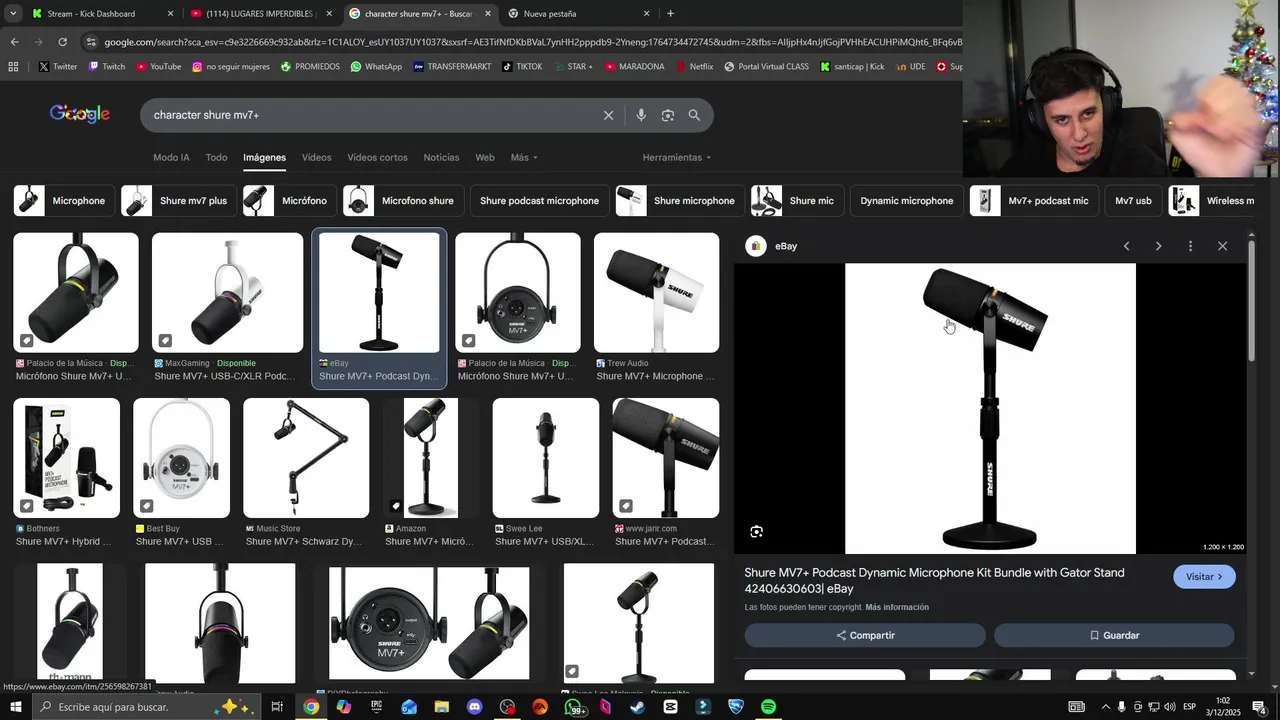Viewport: 1280px width, 720px height.
Task: Open the Más información link
Action: coord(897,607)
